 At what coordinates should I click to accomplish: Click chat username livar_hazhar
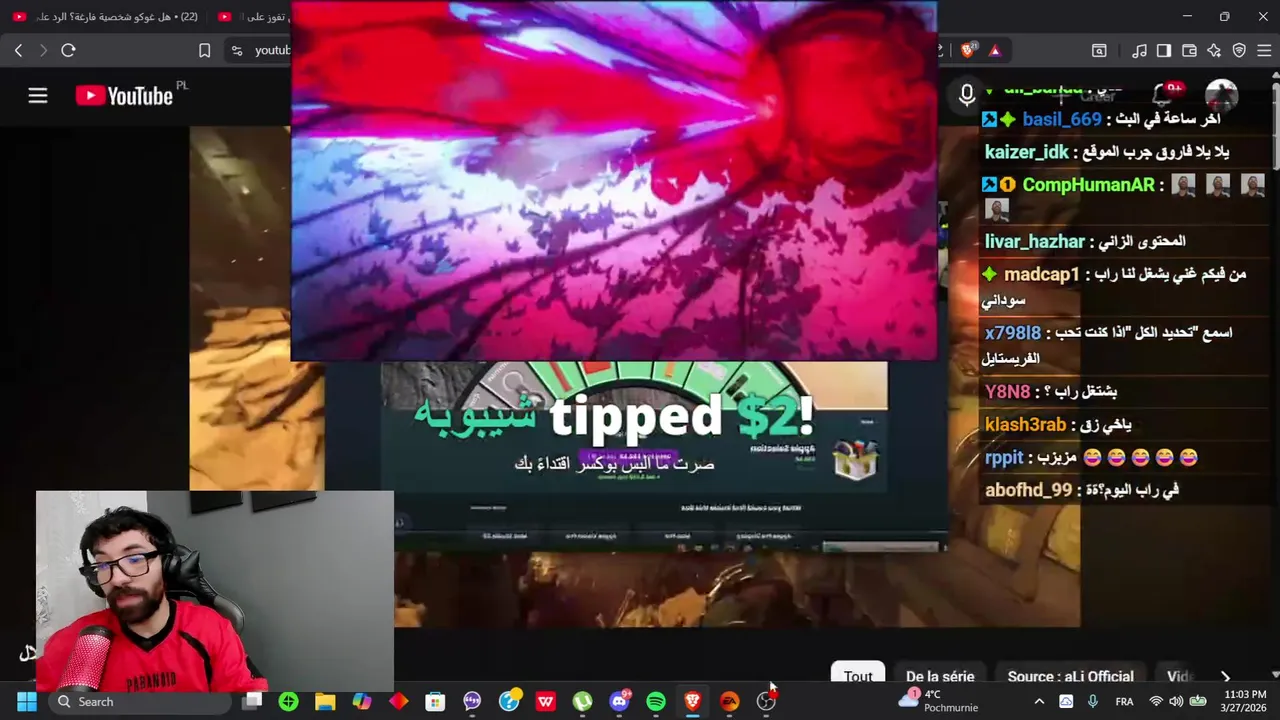(x=1035, y=241)
